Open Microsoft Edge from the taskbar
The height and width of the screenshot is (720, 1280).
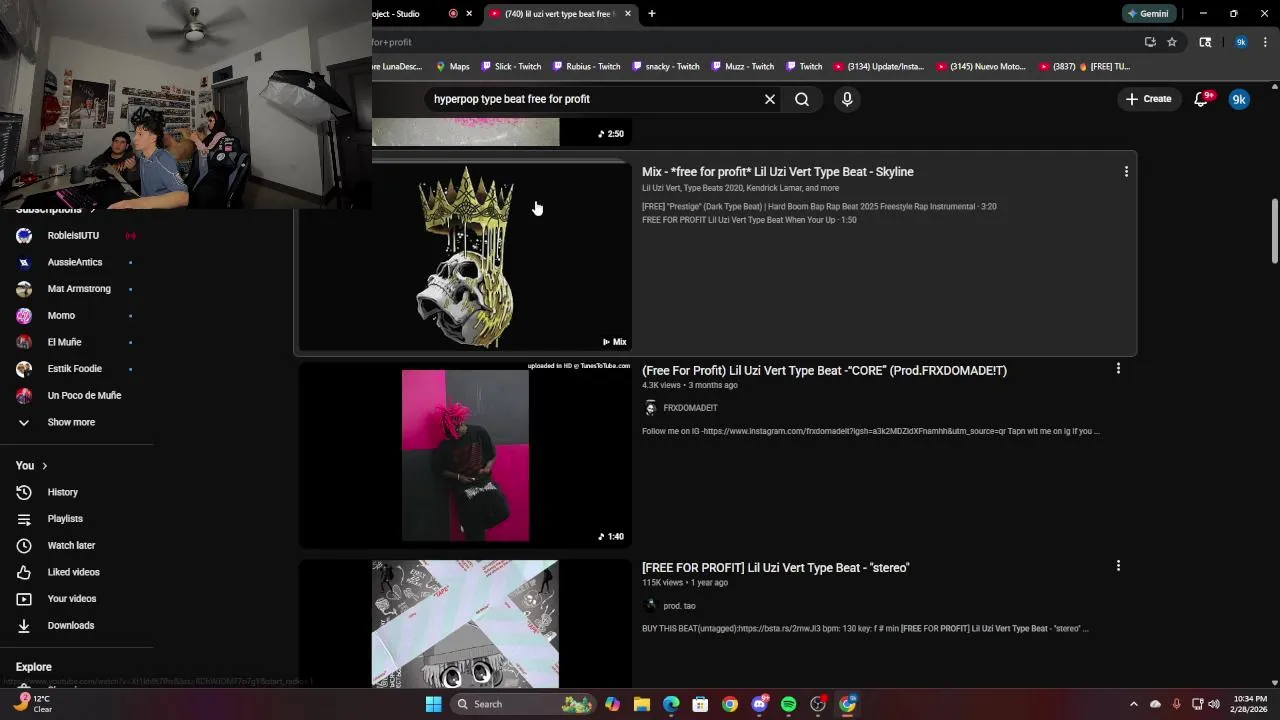[x=671, y=704]
